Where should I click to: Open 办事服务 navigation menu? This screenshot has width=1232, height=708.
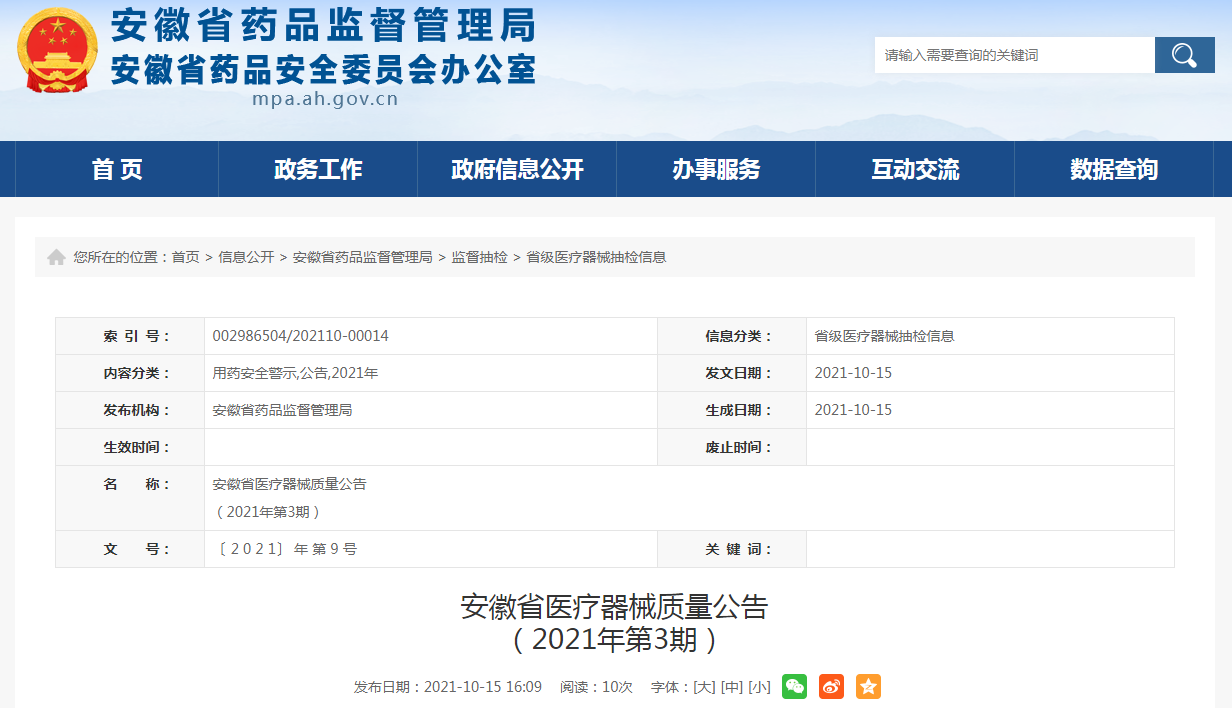coord(716,169)
